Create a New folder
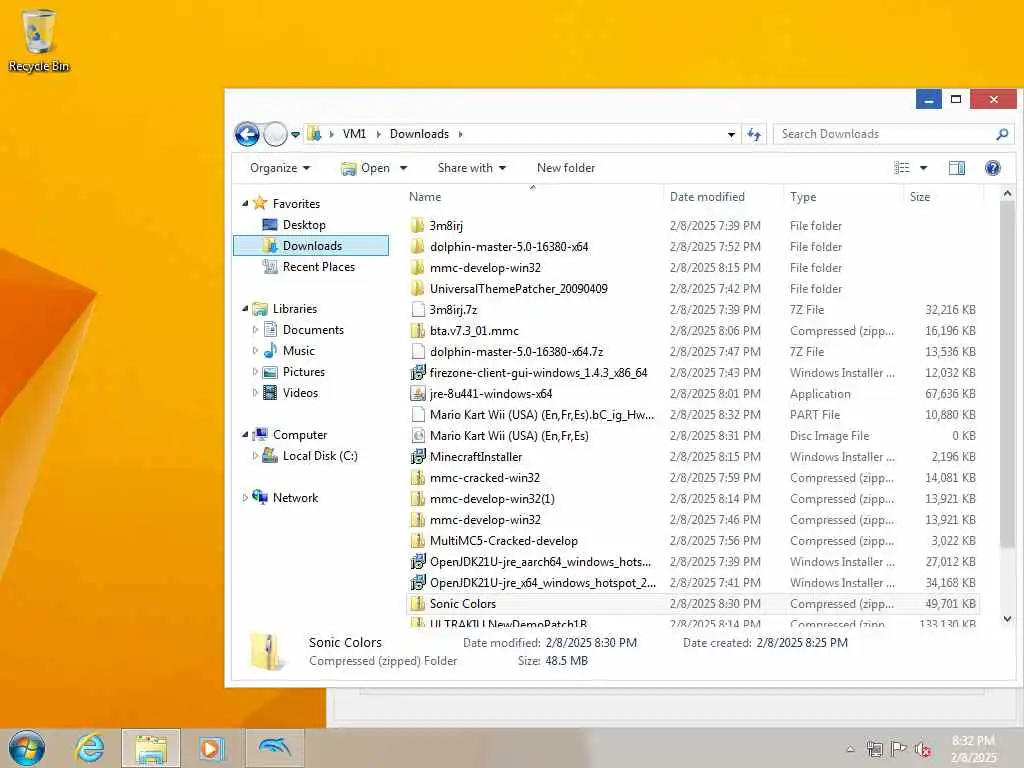Viewport: 1024px width, 768px height. pos(566,168)
